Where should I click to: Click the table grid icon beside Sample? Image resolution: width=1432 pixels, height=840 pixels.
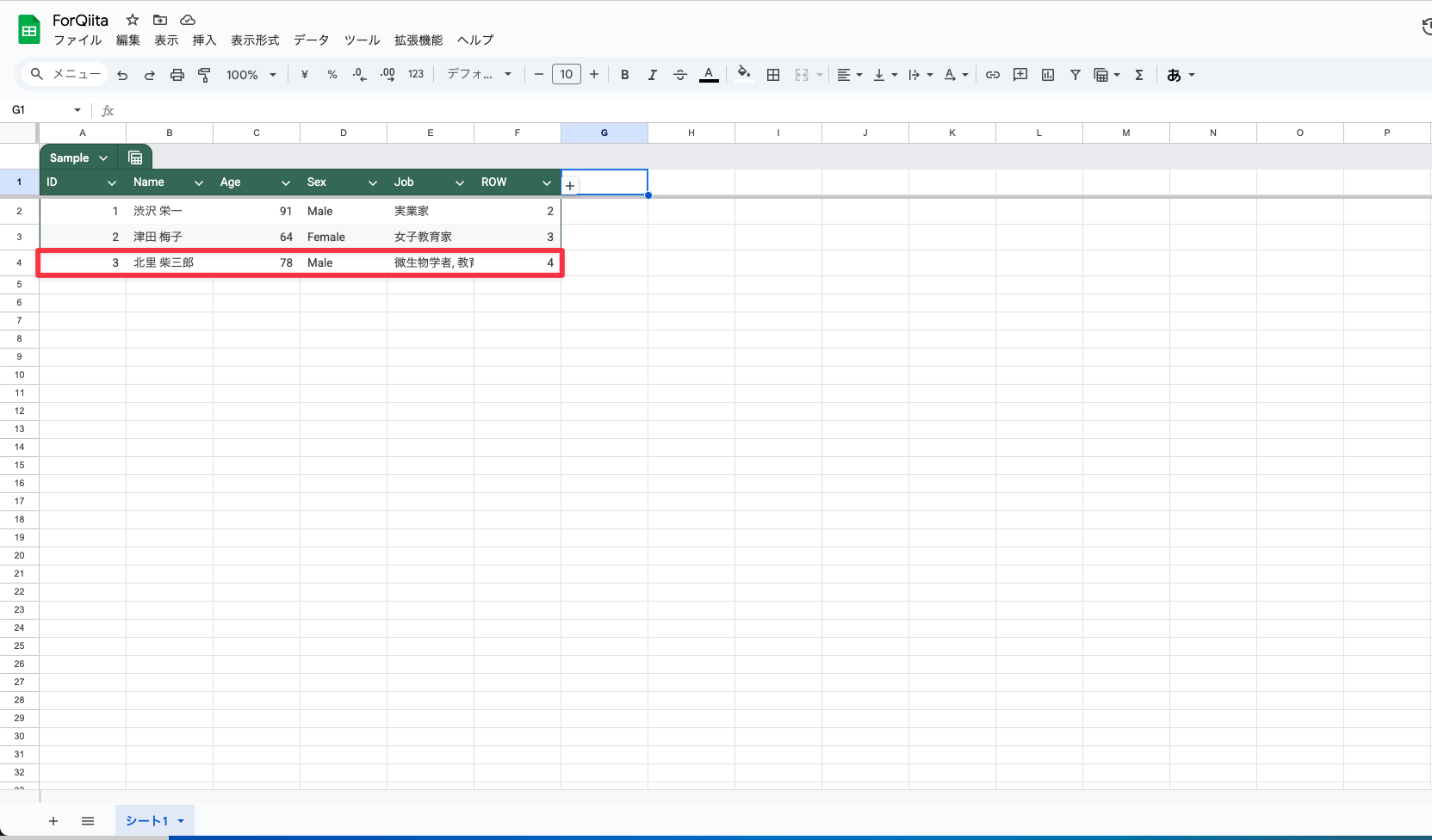click(135, 157)
